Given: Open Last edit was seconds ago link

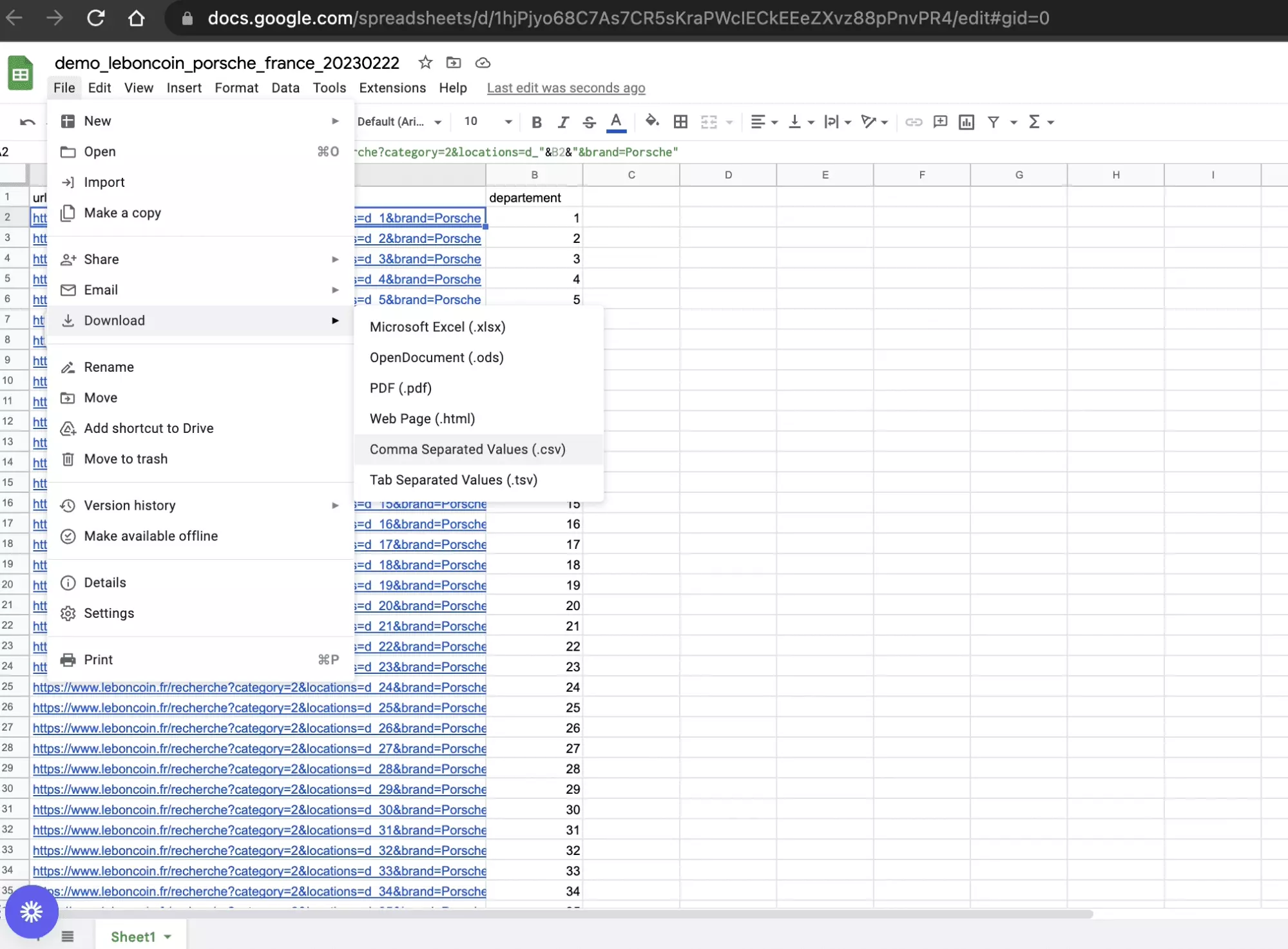Looking at the screenshot, I should [566, 88].
